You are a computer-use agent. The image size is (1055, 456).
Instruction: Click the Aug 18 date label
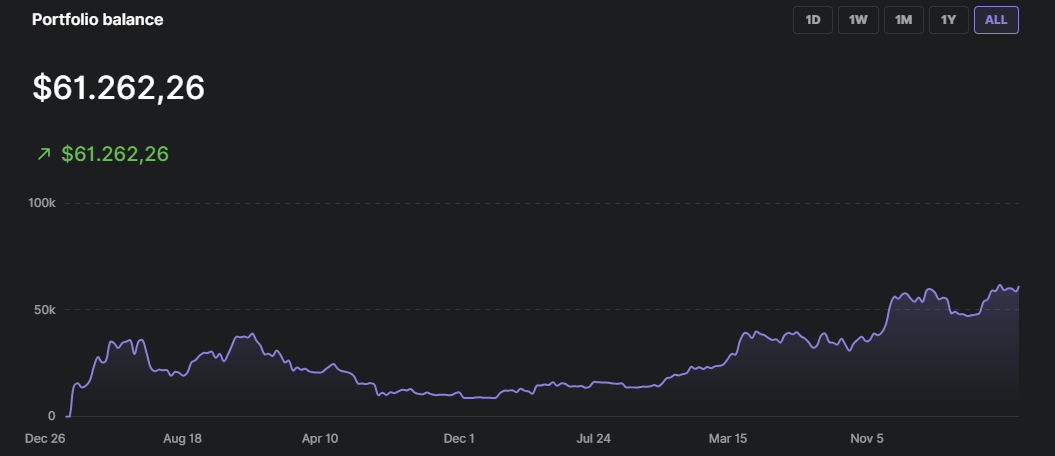pos(182,439)
